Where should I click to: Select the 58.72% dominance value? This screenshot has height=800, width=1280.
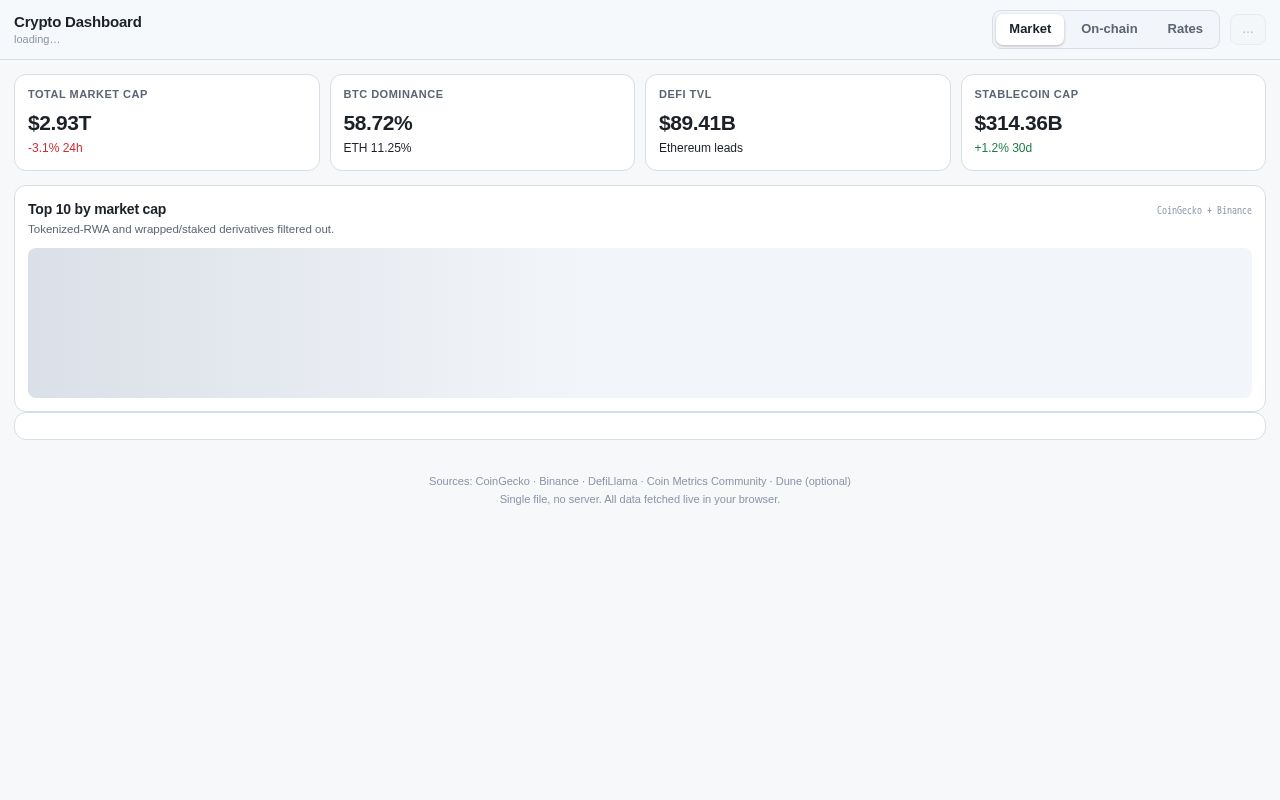pyautogui.click(x=378, y=123)
